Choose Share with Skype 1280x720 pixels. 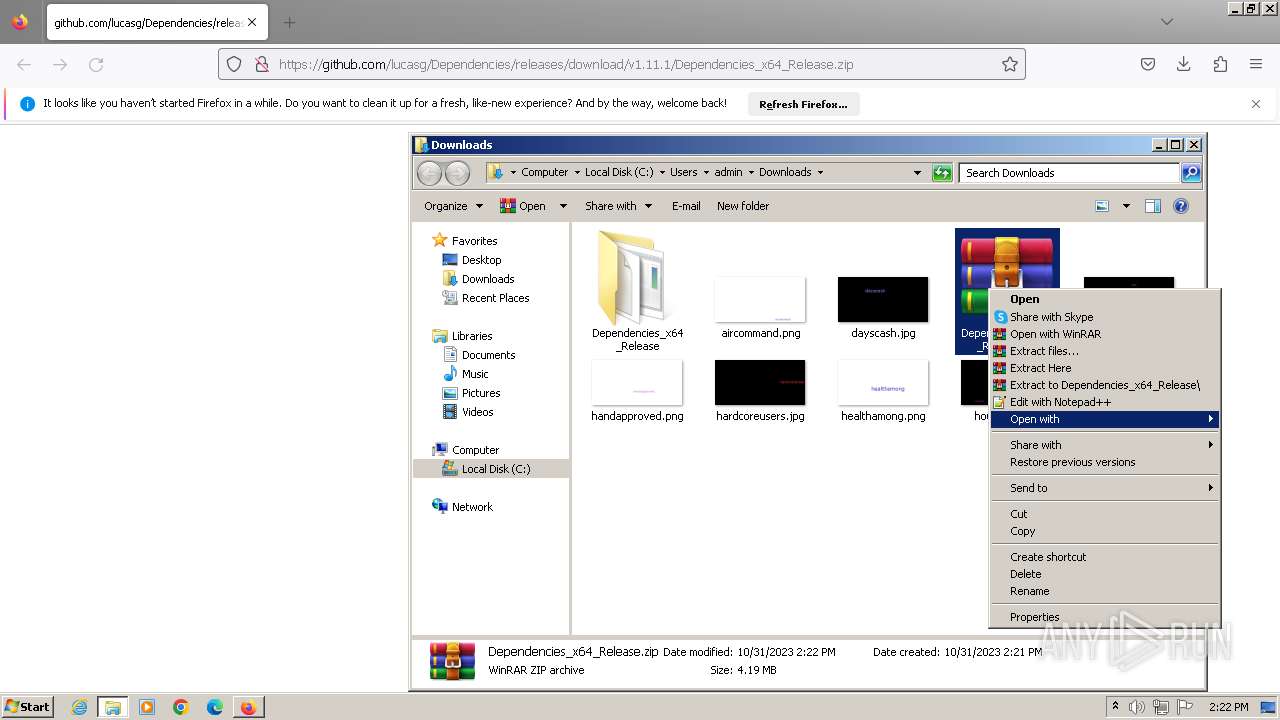point(1105,317)
